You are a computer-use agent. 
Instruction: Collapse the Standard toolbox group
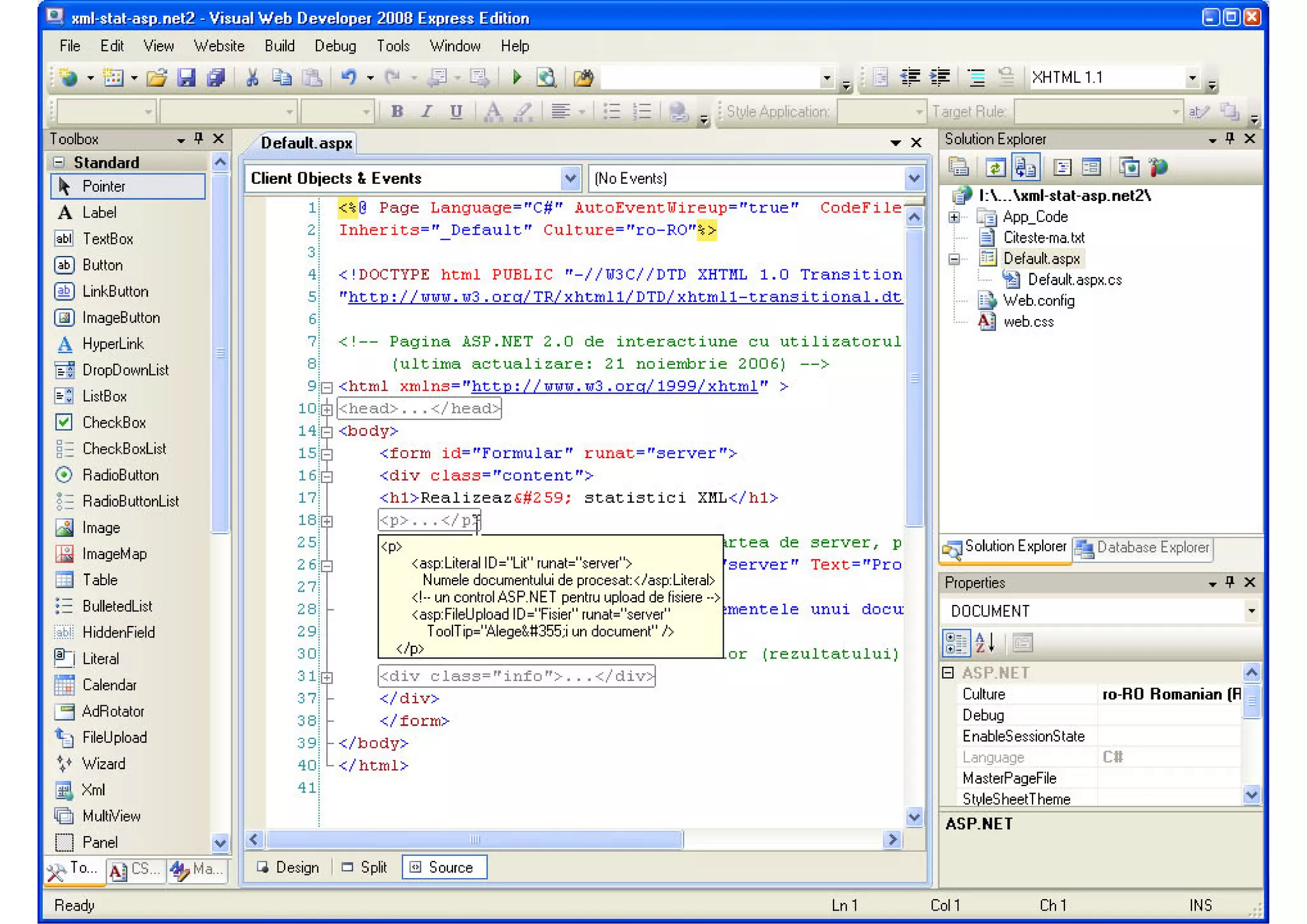click(59, 162)
